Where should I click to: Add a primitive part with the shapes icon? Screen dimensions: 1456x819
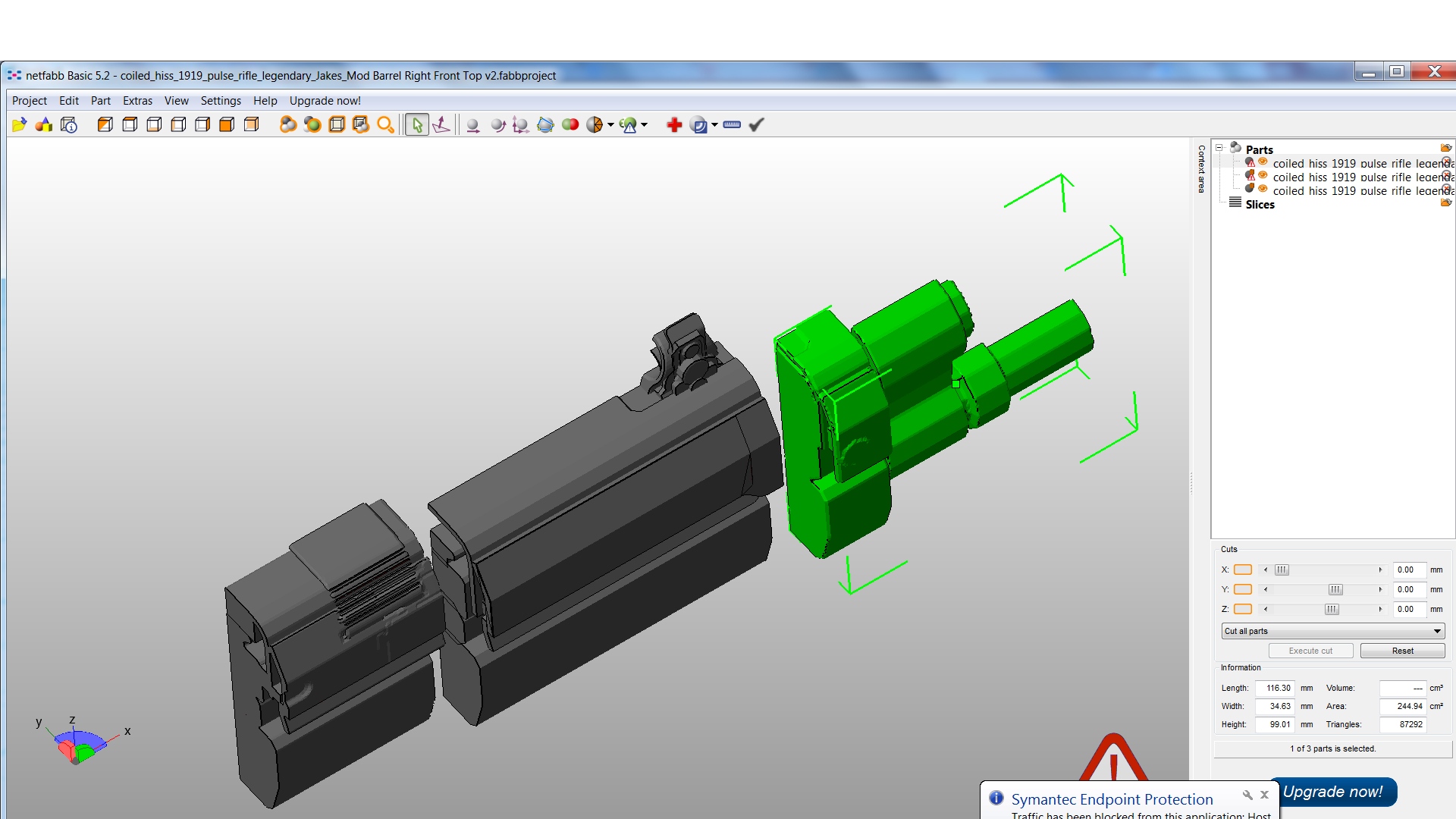pyautogui.click(x=44, y=125)
